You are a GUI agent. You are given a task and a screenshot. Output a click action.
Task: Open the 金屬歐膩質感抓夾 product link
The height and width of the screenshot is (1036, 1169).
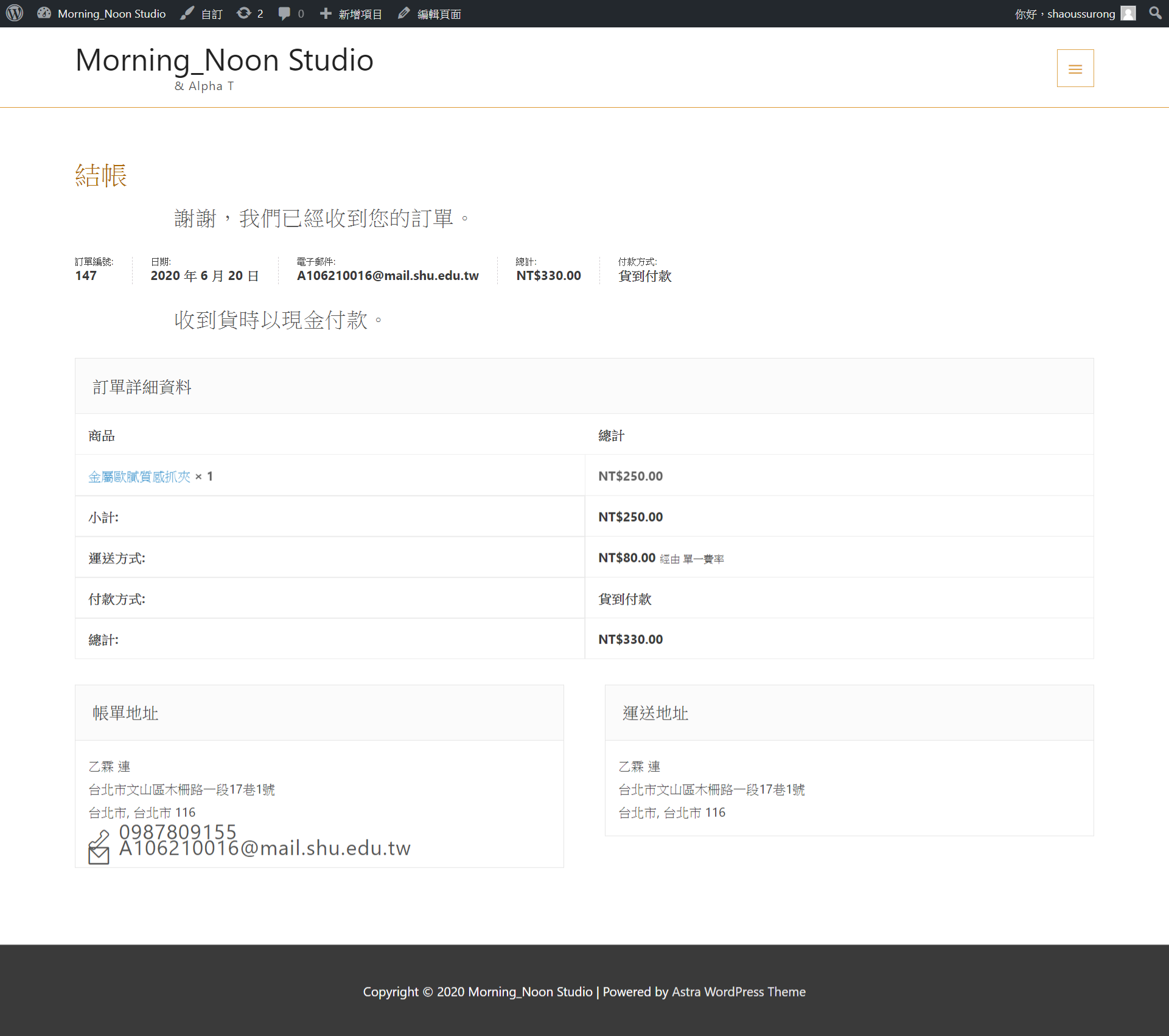pos(139,477)
